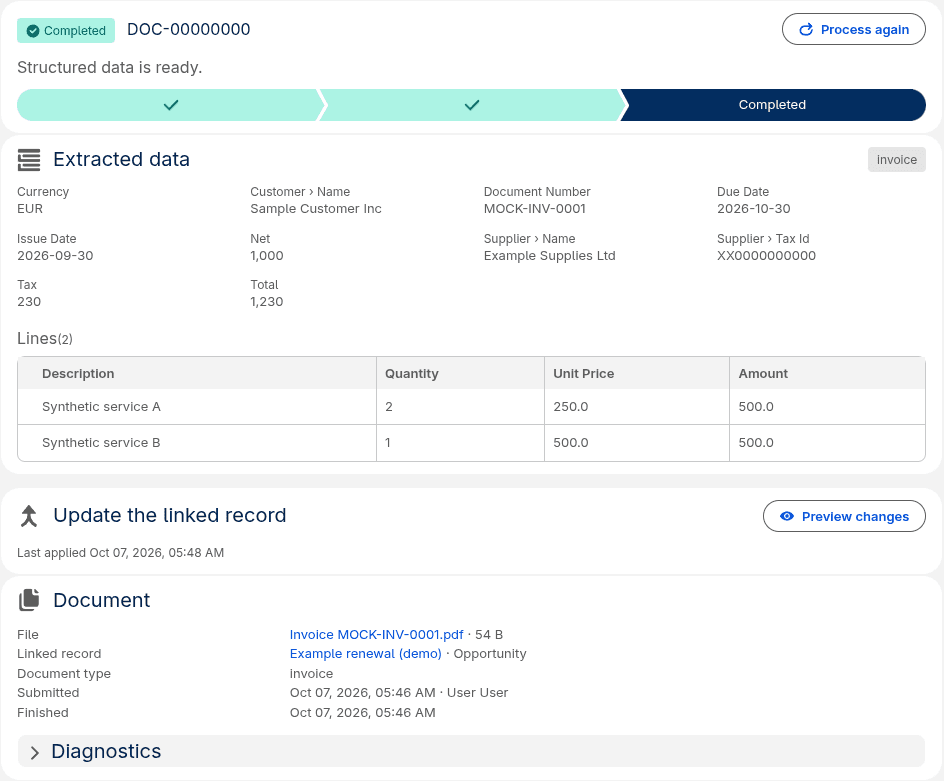Expand the Diagnostics section
The height and width of the screenshot is (781, 944).
[x=471, y=751]
